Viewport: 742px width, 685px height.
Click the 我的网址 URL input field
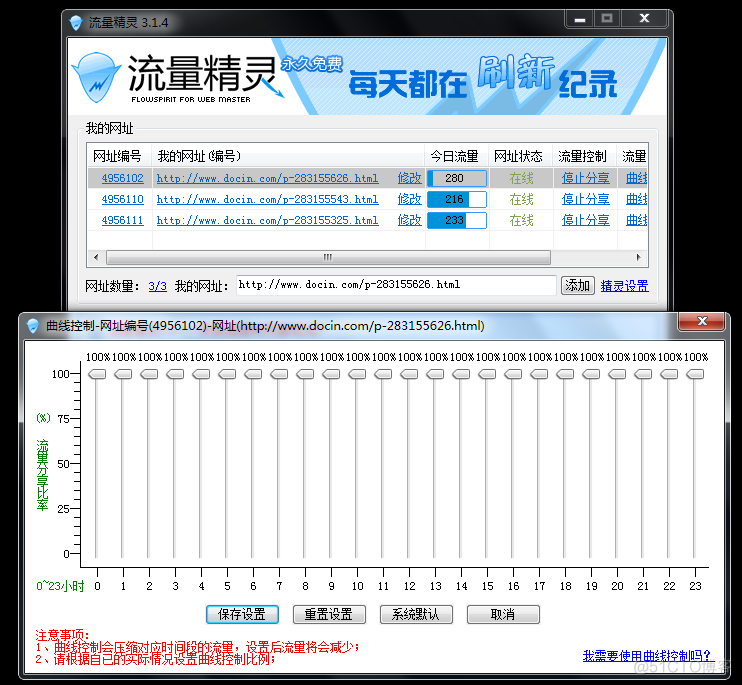[x=395, y=285]
